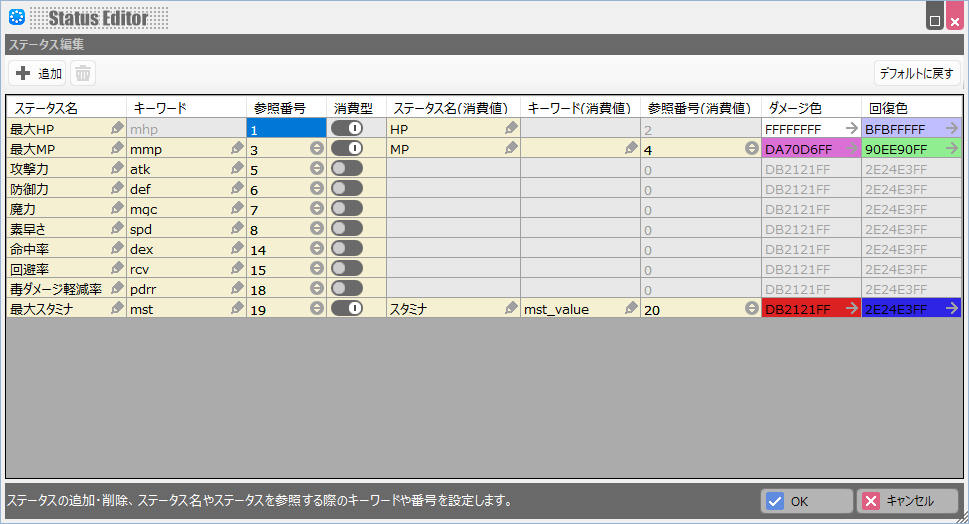The height and width of the screenshot is (524, 969).
Task: Click pencil icon next to スタミナ consumption name
Action: click(511, 309)
